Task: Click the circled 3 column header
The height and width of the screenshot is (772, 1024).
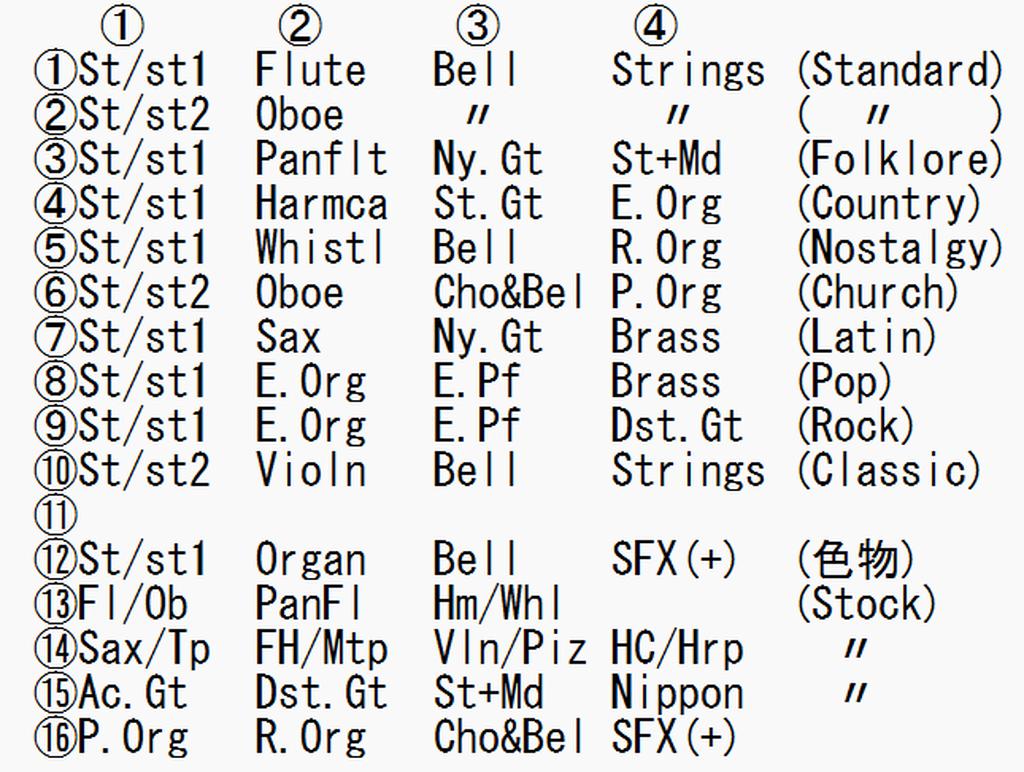Action: tap(477, 25)
